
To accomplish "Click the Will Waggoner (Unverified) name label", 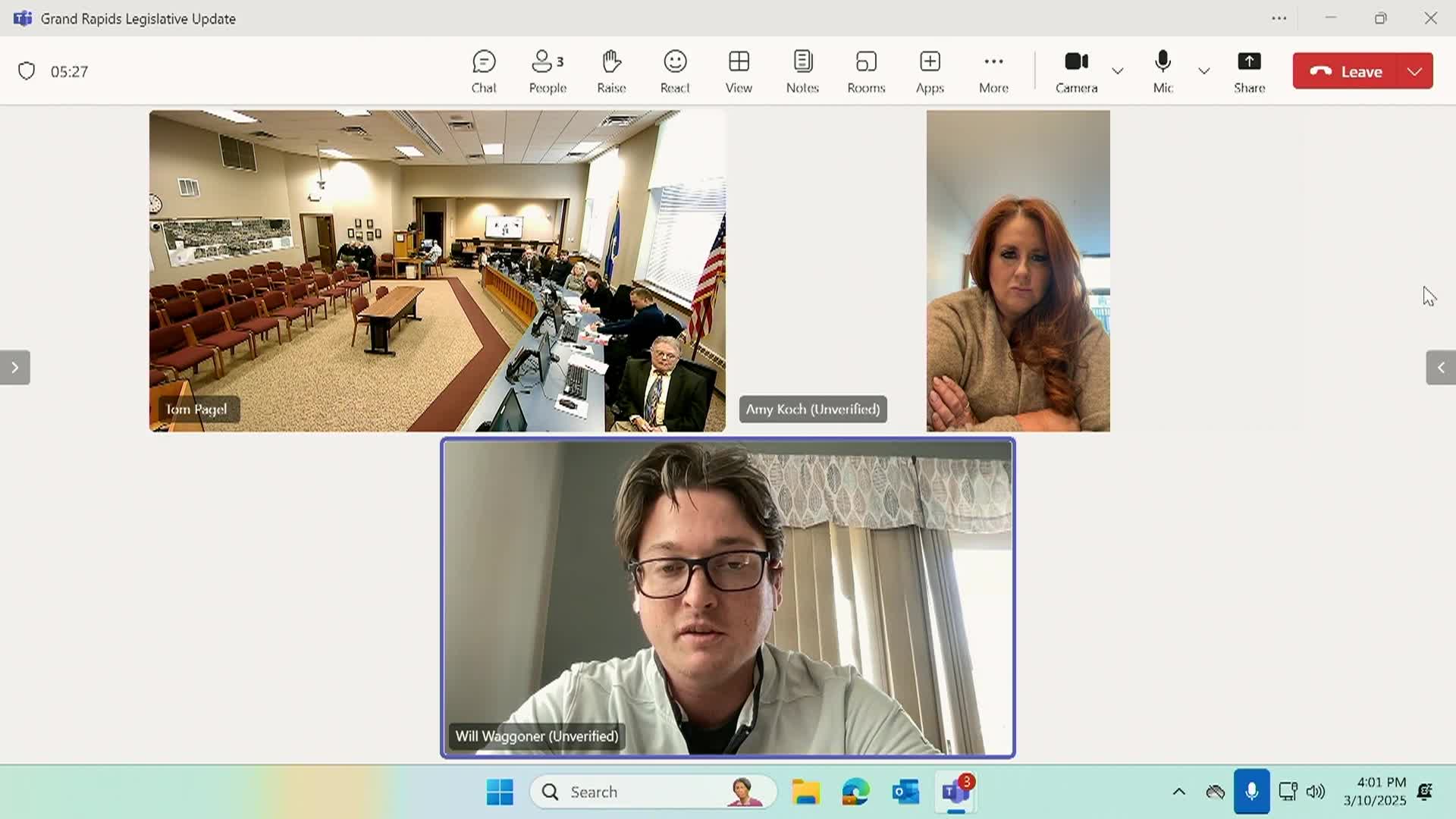I will [537, 736].
